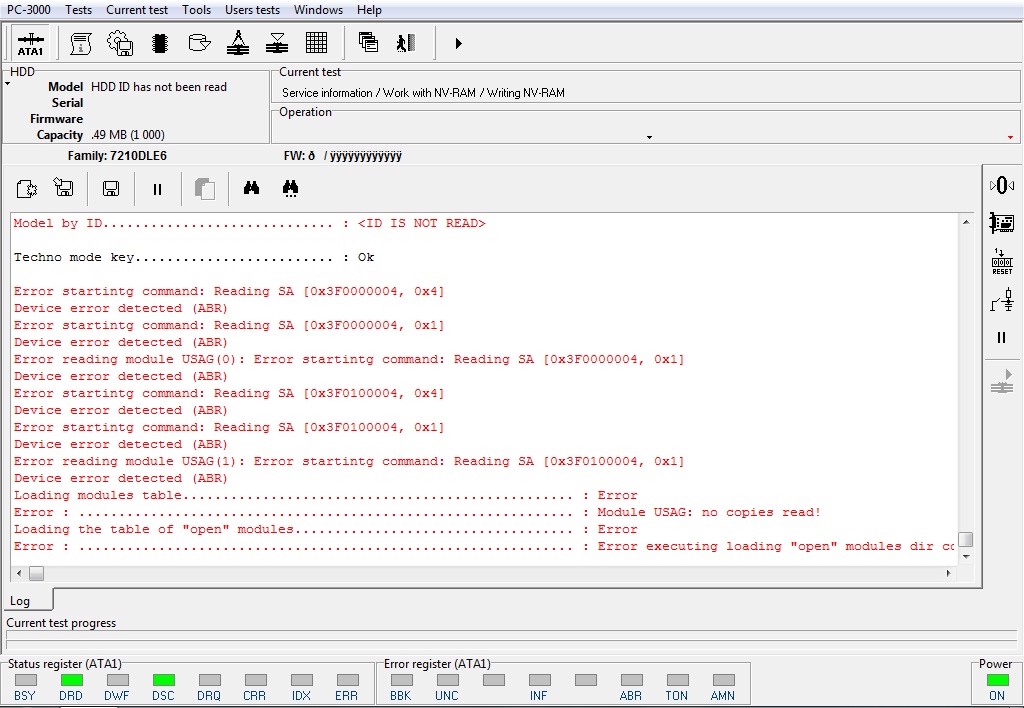Click the pause icon in right sidebar
The width and height of the screenshot is (1024, 708).
[x=1001, y=338]
